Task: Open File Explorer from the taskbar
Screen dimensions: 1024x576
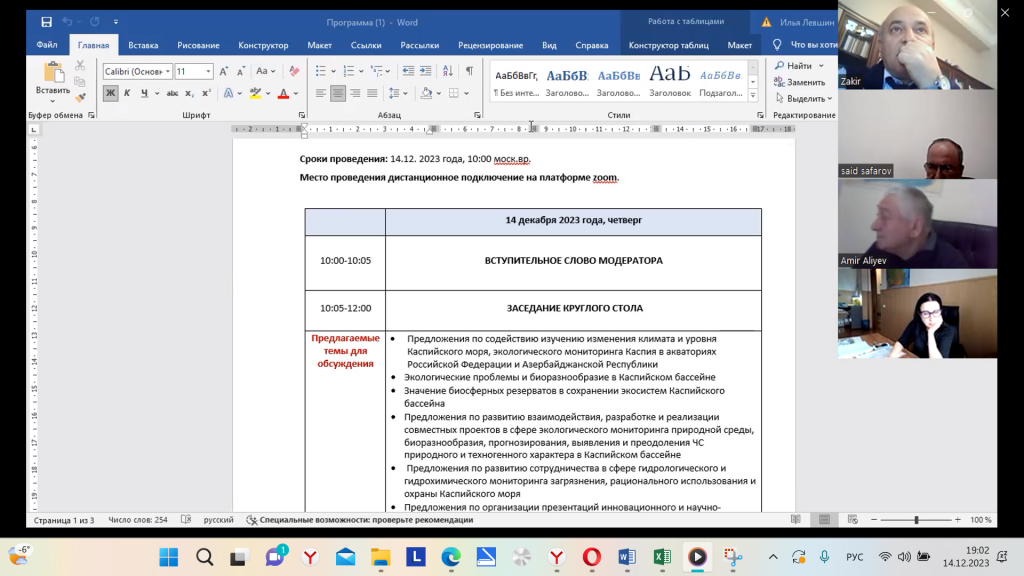Action: point(381,557)
